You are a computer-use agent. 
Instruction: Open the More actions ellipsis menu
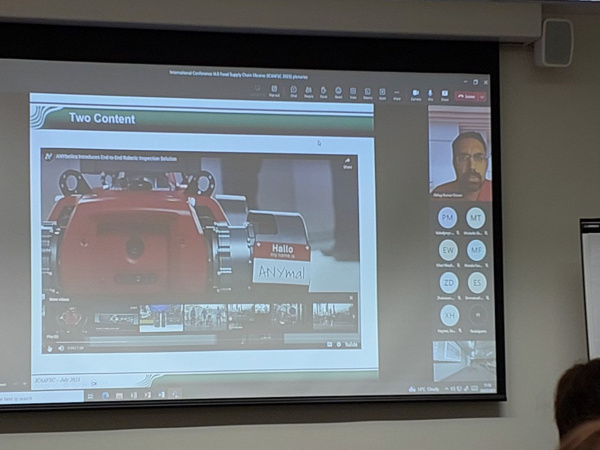click(397, 94)
